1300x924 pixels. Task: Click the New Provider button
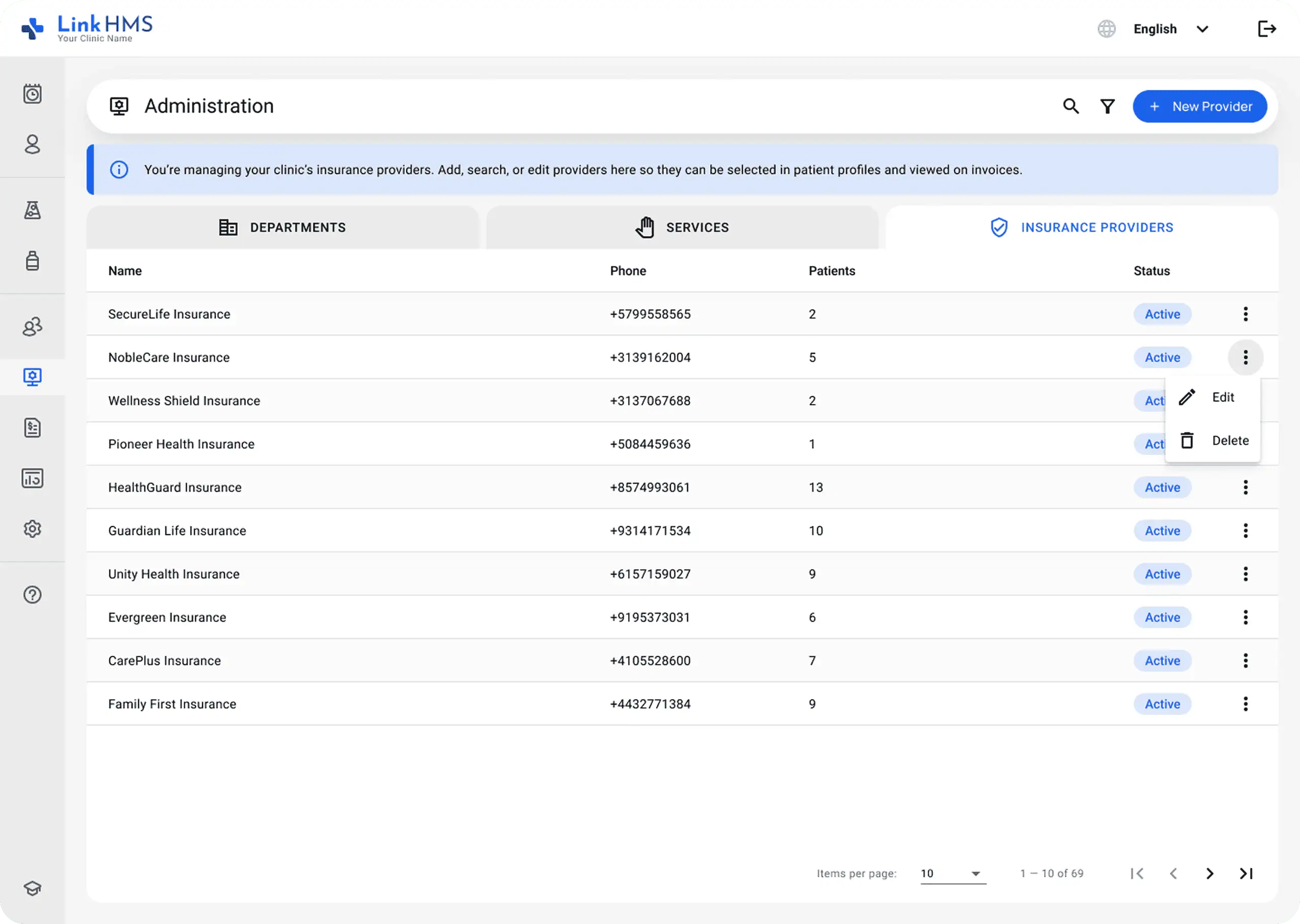[1200, 107]
